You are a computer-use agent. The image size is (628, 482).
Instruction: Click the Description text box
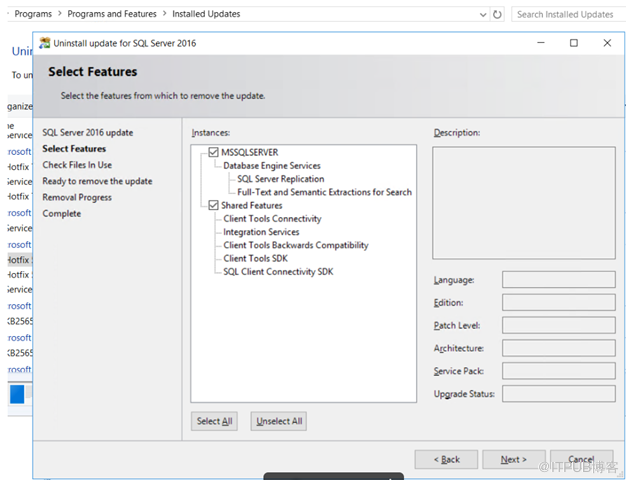coord(524,203)
